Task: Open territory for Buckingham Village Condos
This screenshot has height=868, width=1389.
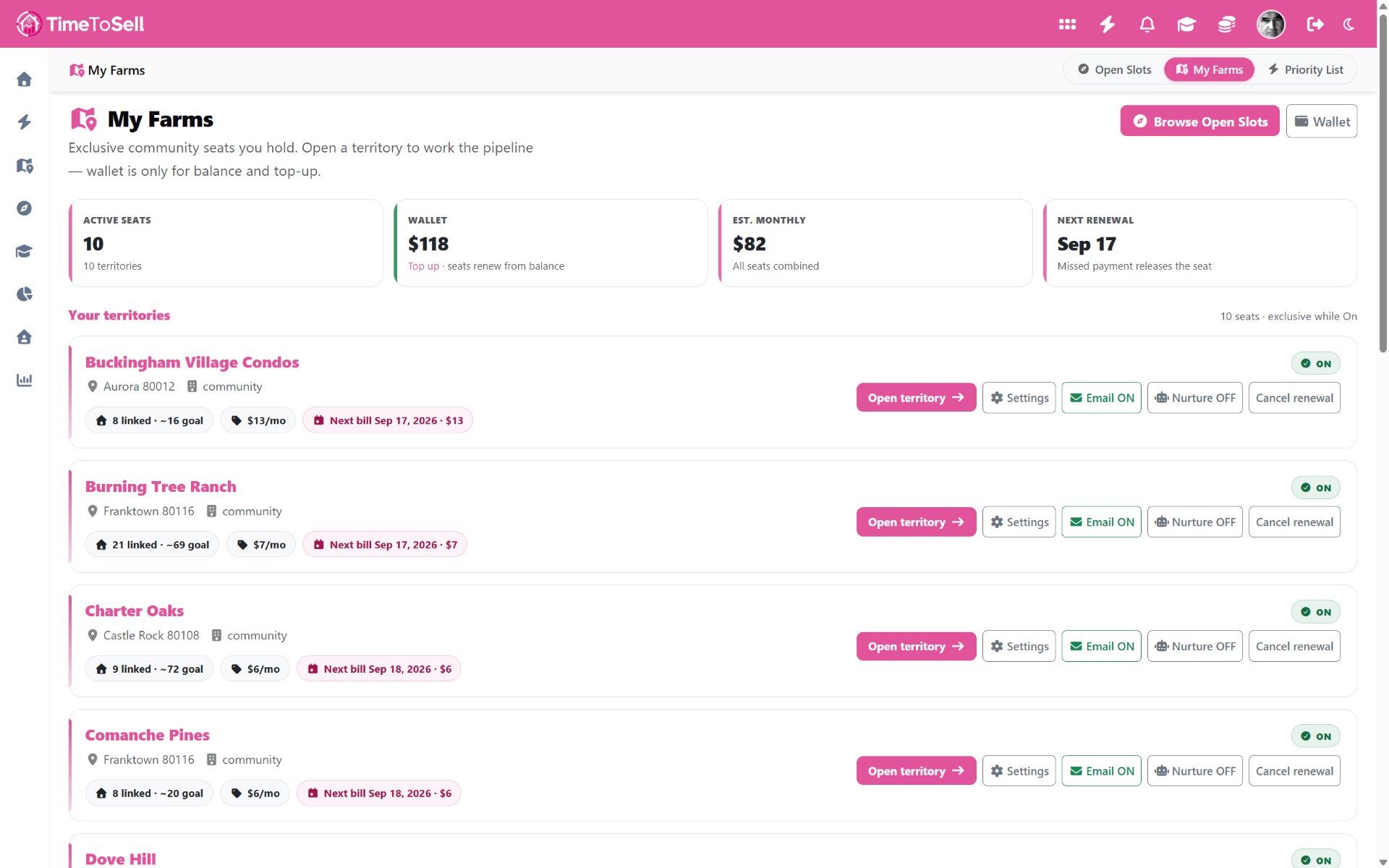Action: tap(916, 398)
